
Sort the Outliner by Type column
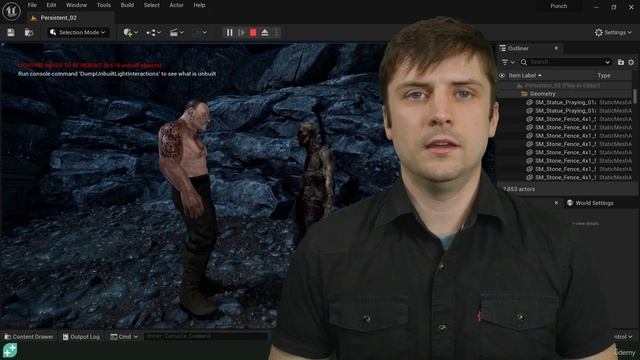click(604, 76)
